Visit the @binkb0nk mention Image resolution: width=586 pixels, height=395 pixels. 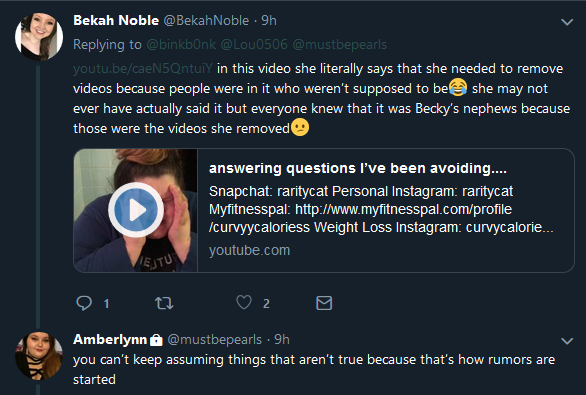181,44
